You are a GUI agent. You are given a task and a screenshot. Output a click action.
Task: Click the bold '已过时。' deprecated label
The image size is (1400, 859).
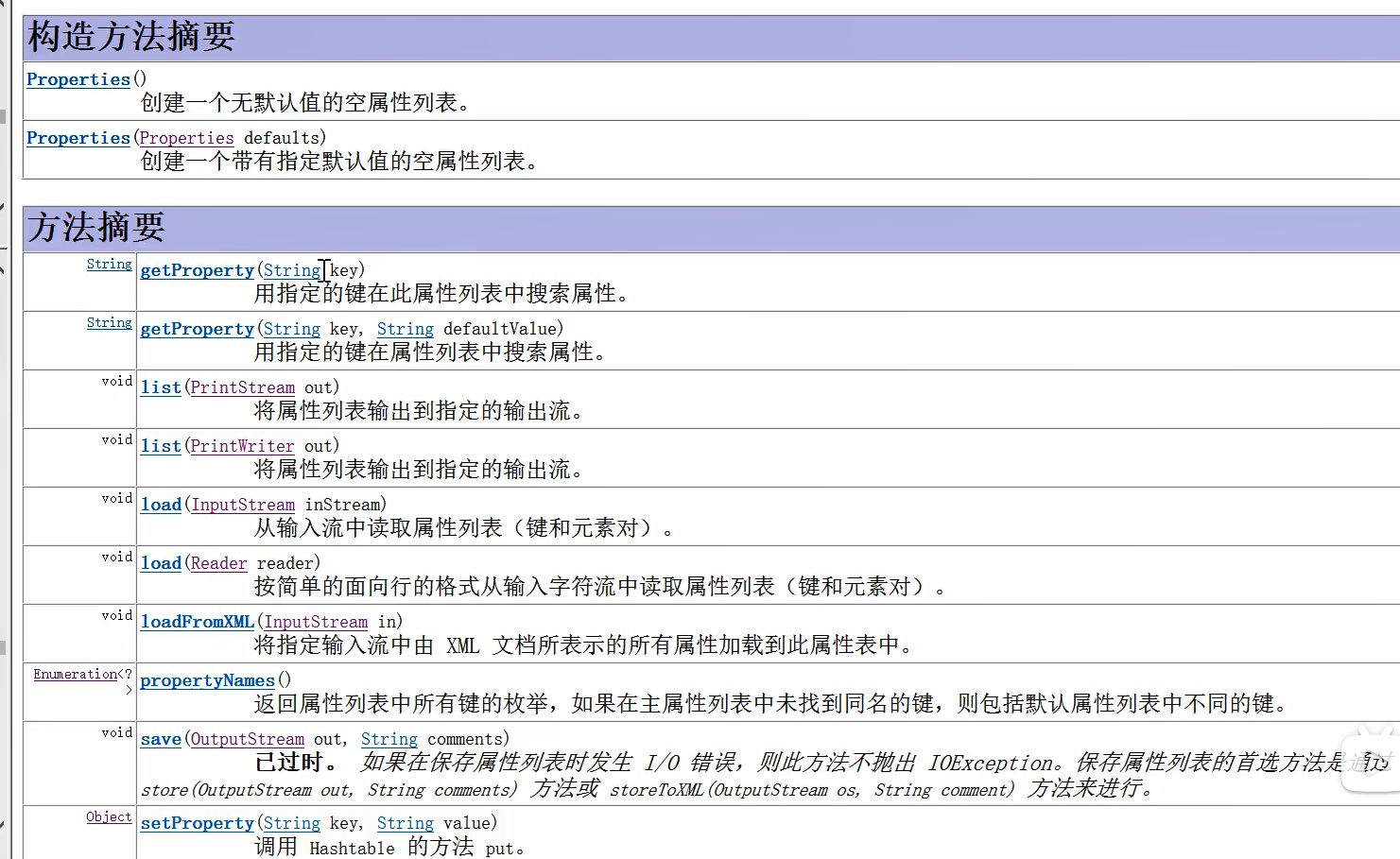296,763
